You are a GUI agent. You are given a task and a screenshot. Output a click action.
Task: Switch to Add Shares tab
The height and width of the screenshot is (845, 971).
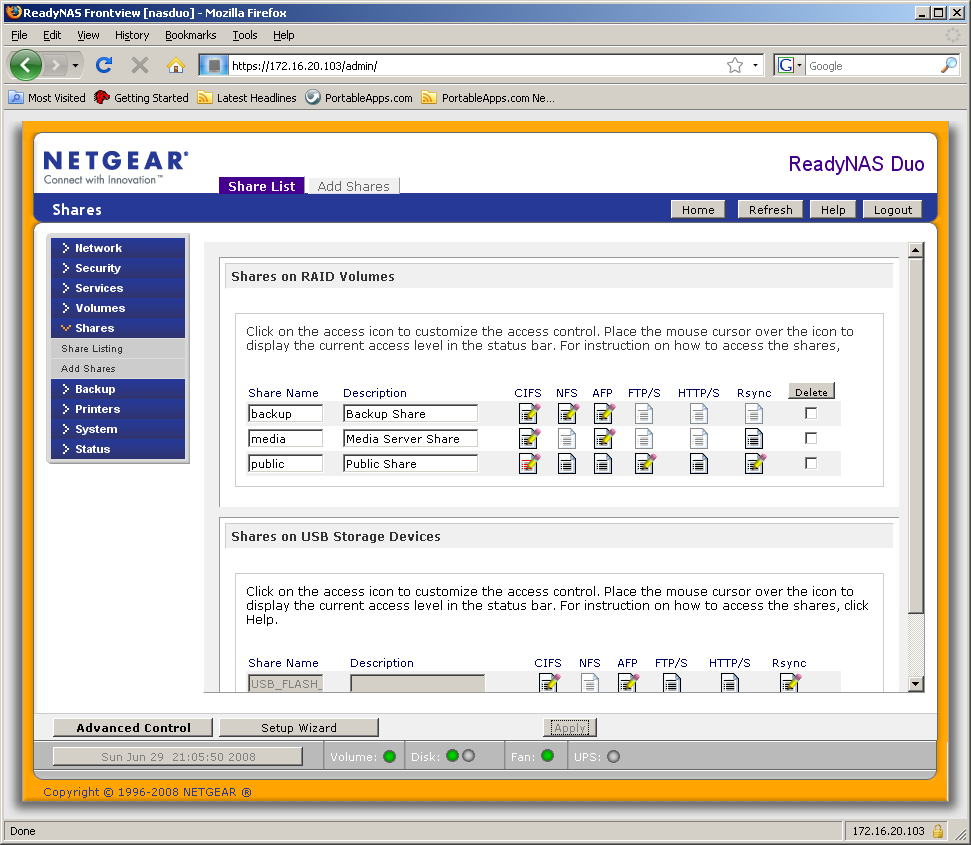tap(353, 186)
